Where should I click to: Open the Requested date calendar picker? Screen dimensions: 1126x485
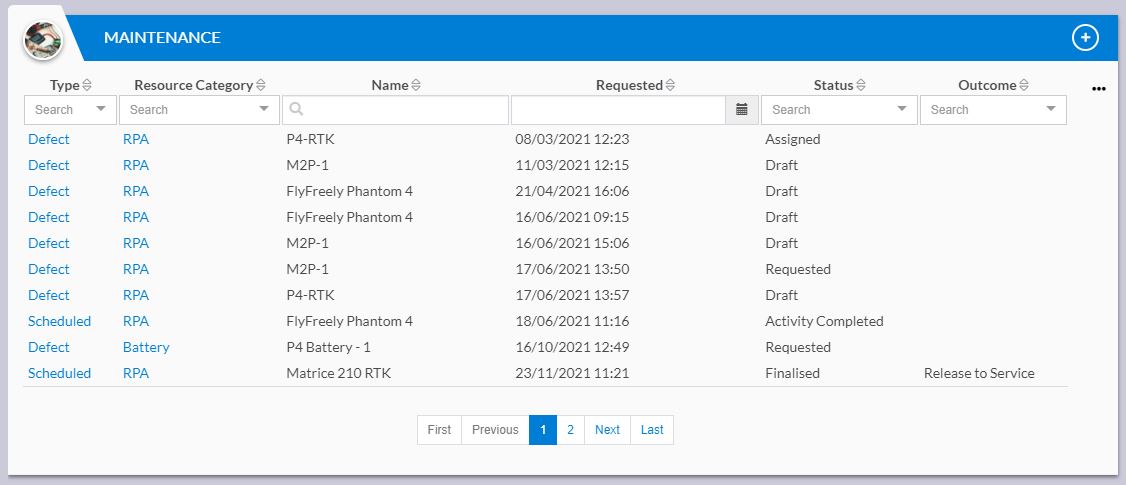coord(742,110)
